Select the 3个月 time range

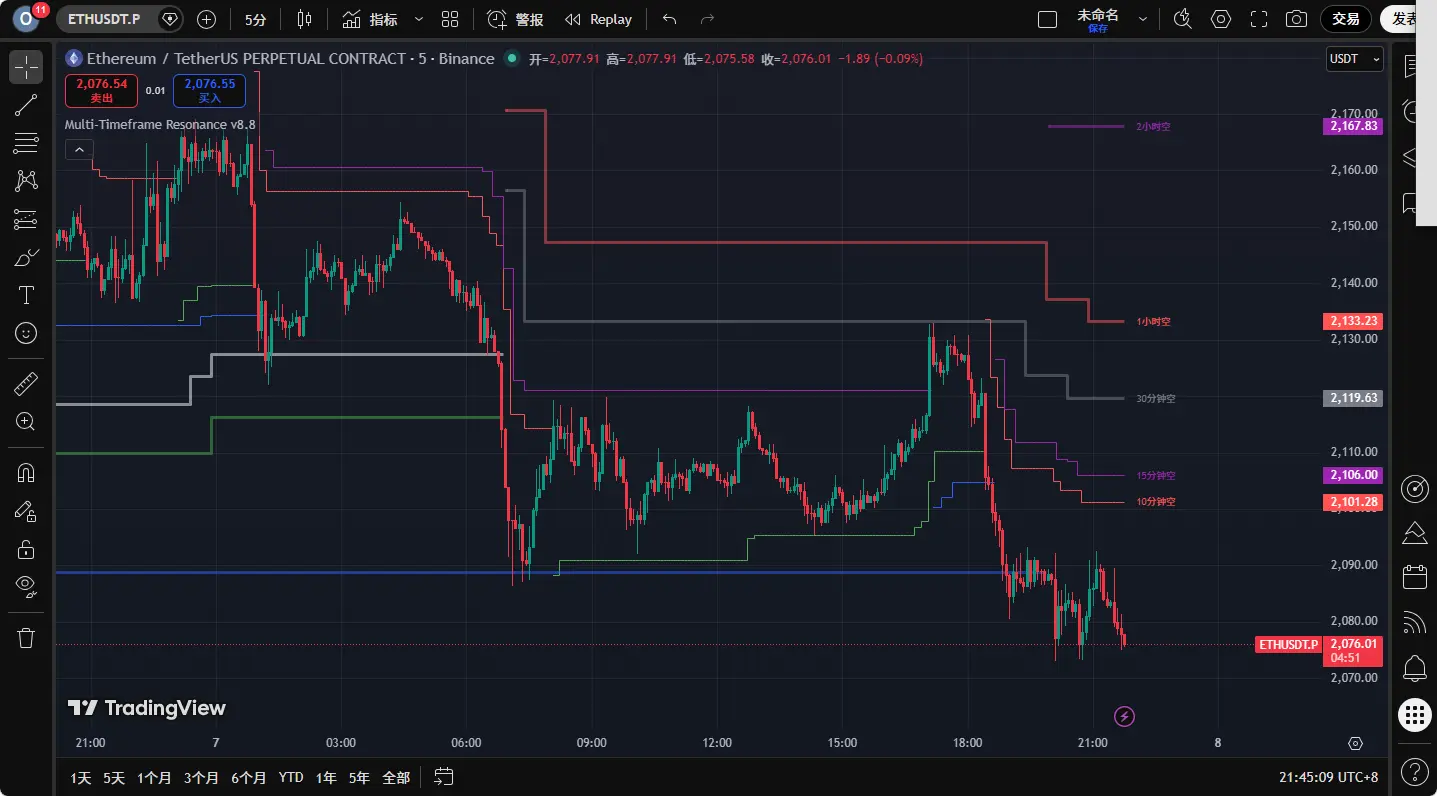click(x=201, y=777)
